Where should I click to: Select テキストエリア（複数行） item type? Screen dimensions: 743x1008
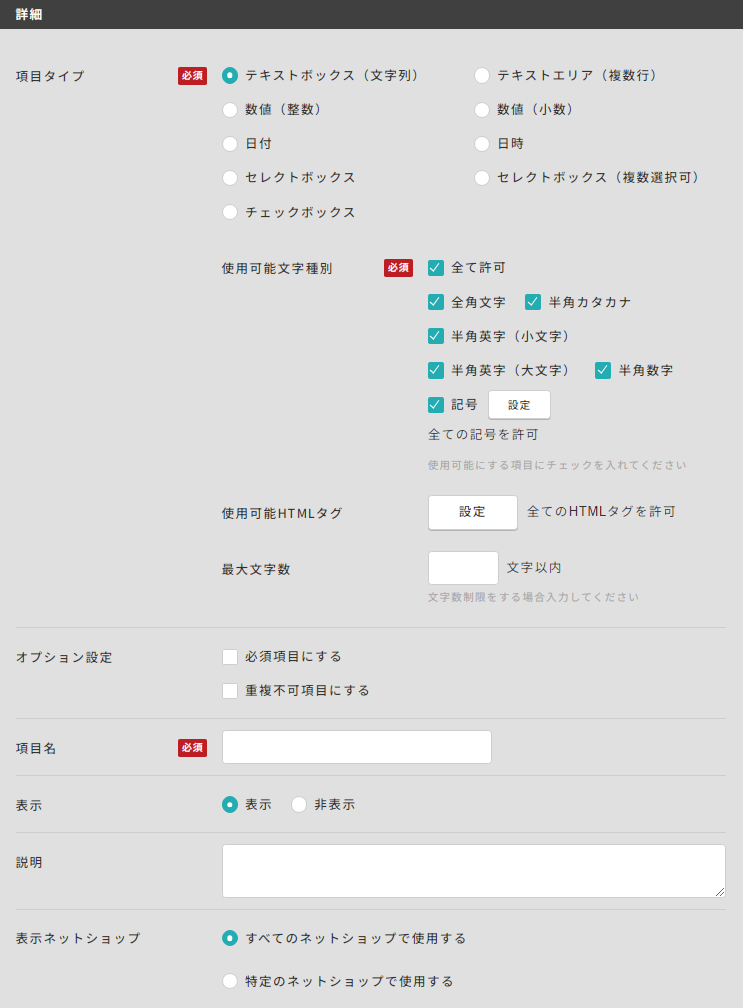click(482, 76)
